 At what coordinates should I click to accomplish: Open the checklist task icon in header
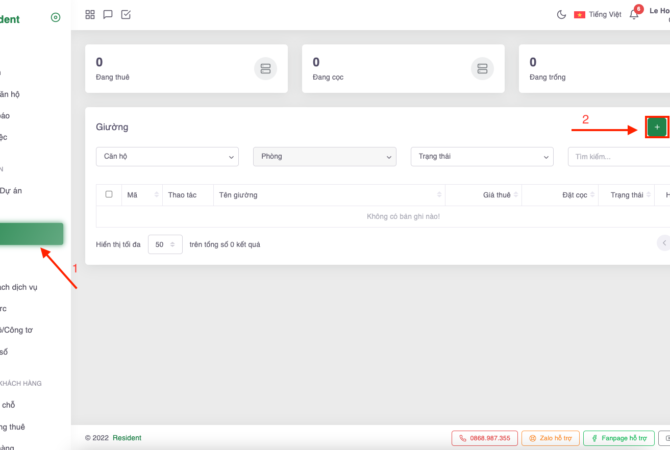click(x=125, y=15)
